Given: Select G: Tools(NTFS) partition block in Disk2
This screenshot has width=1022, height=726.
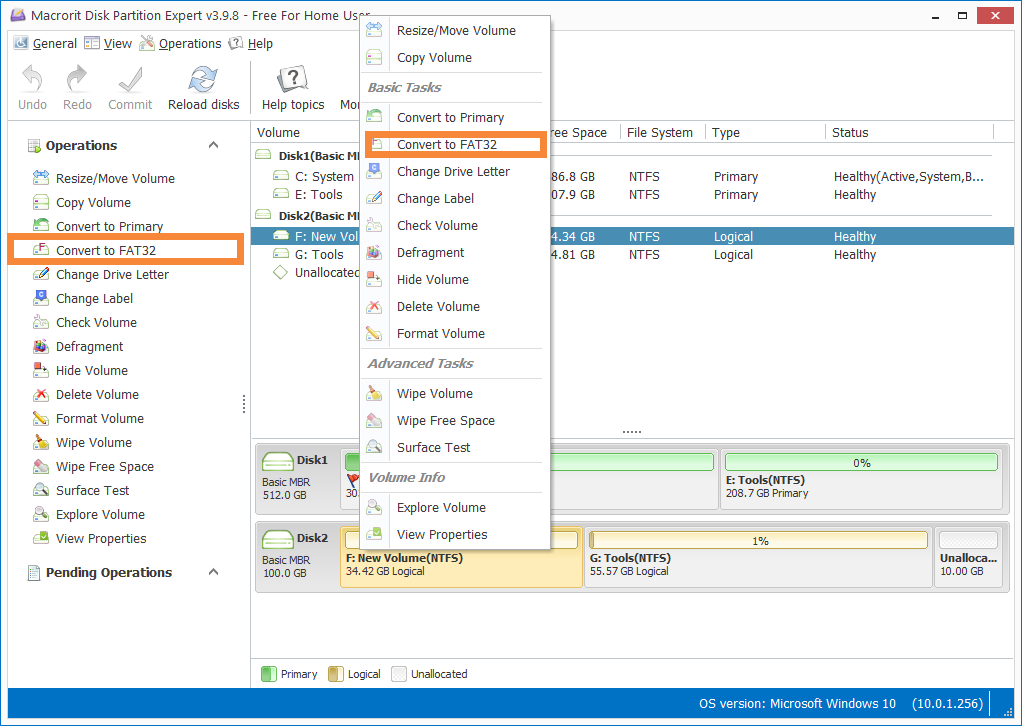Looking at the screenshot, I should click(x=758, y=557).
